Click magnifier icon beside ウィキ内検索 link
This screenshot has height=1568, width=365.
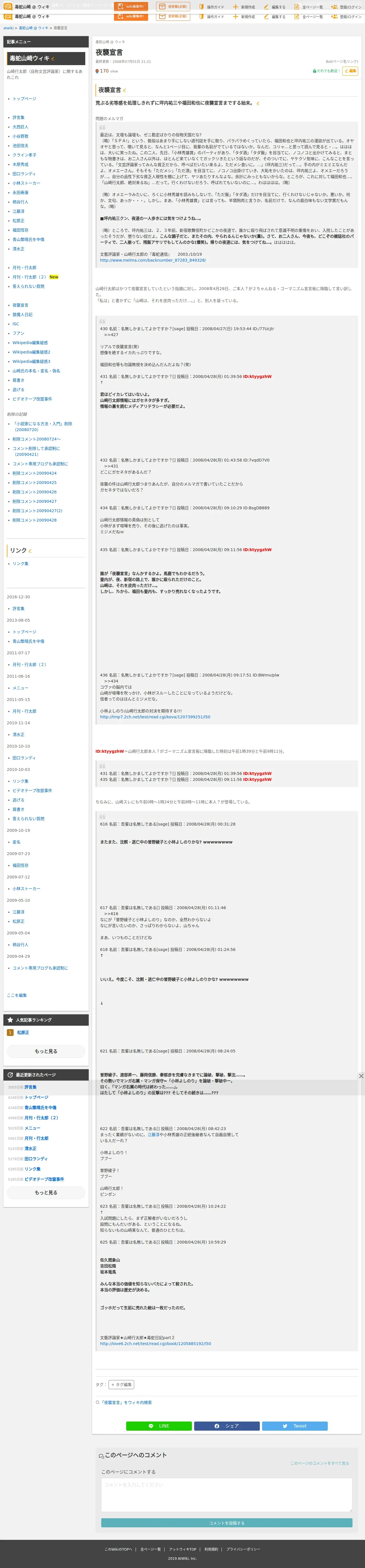[97, 1402]
